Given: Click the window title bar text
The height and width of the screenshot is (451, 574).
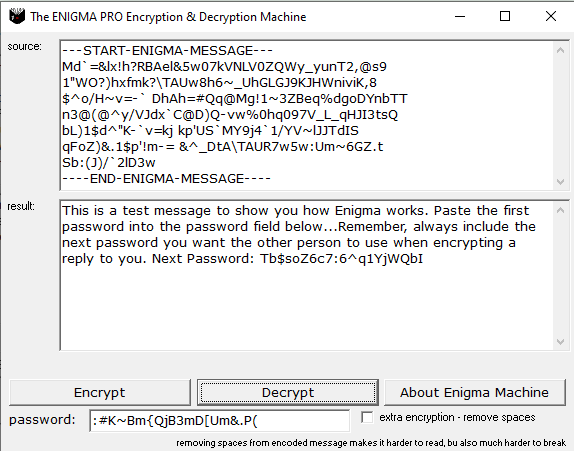Looking at the screenshot, I should 168,17.
